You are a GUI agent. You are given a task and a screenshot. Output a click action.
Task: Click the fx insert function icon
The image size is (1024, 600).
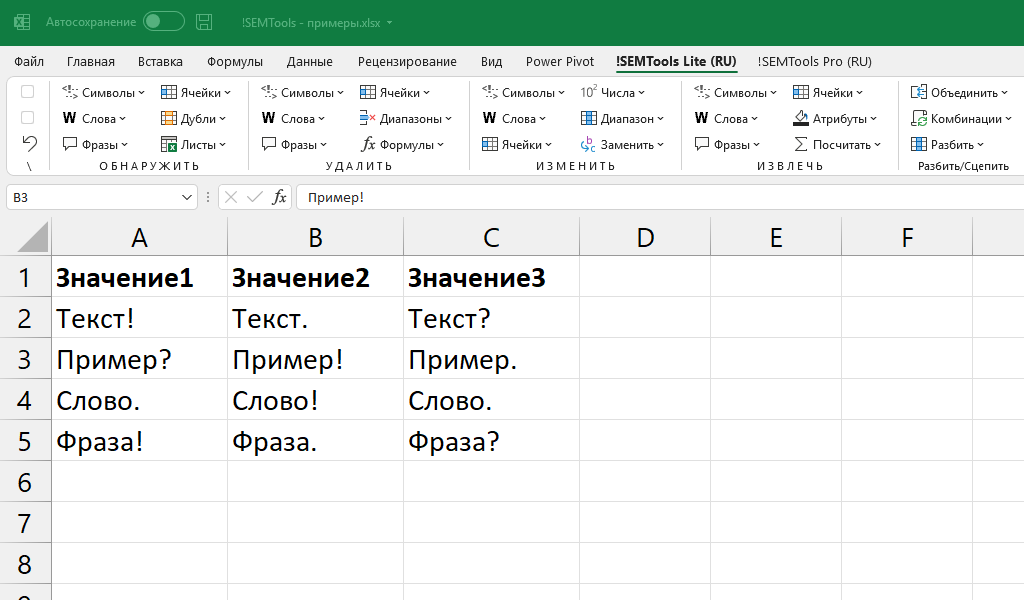(x=280, y=197)
